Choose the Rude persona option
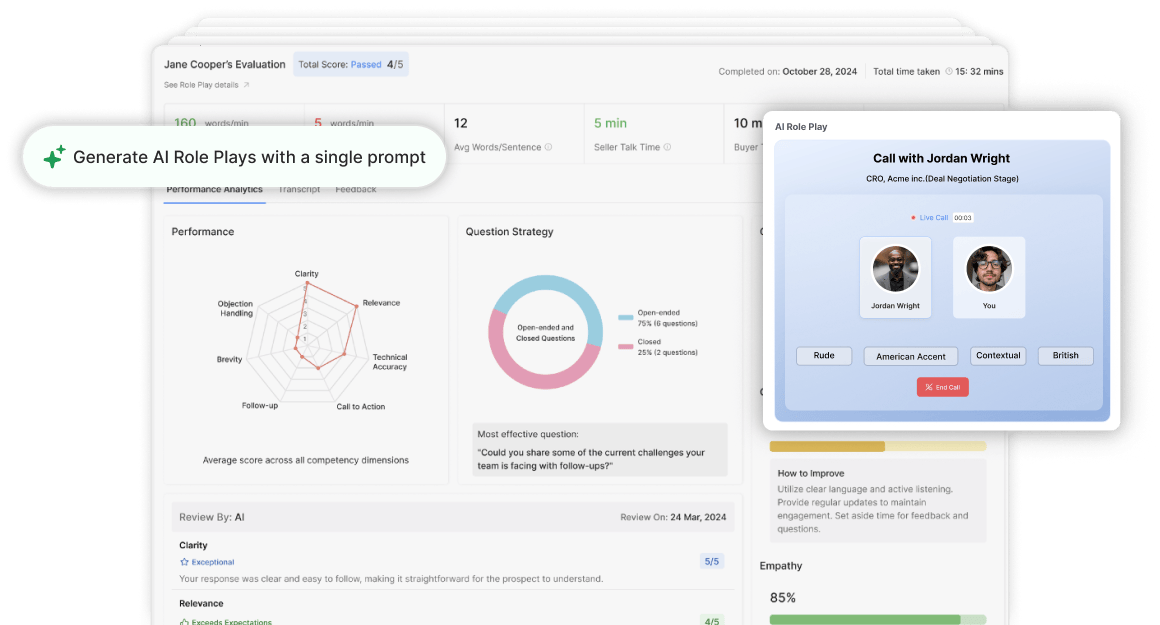Image resolution: width=1160 pixels, height=625 pixels. 824,356
